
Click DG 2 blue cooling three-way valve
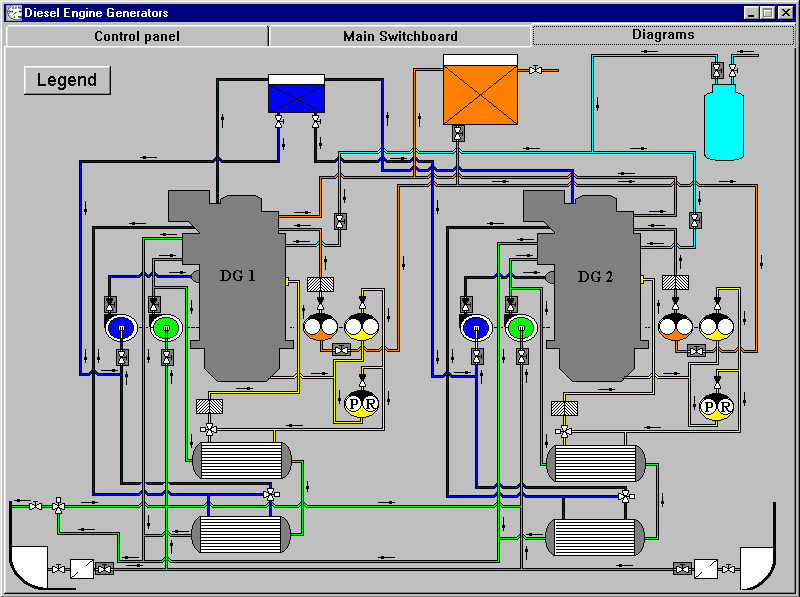pos(626,496)
